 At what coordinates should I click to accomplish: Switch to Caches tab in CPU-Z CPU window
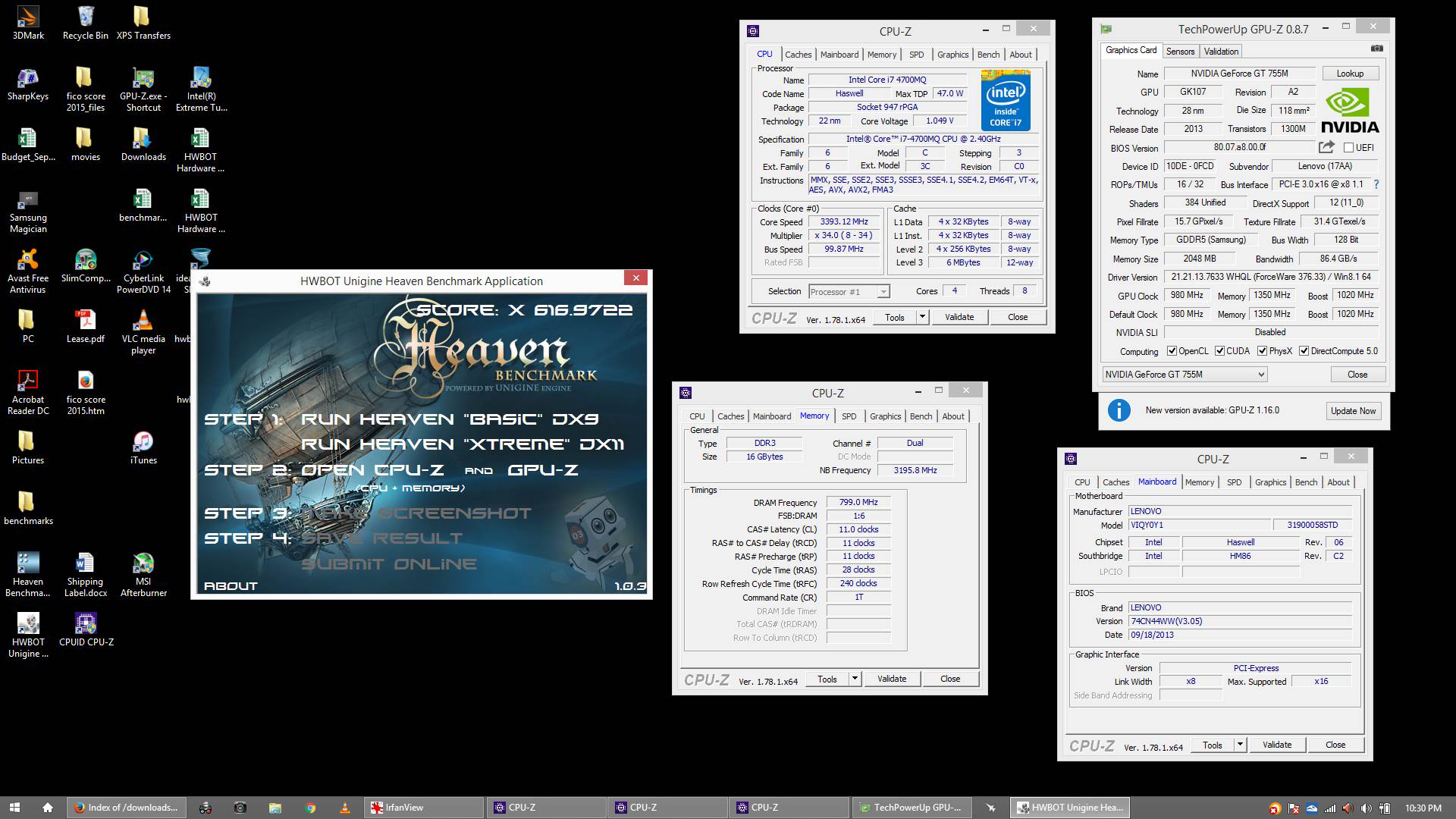coord(798,55)
